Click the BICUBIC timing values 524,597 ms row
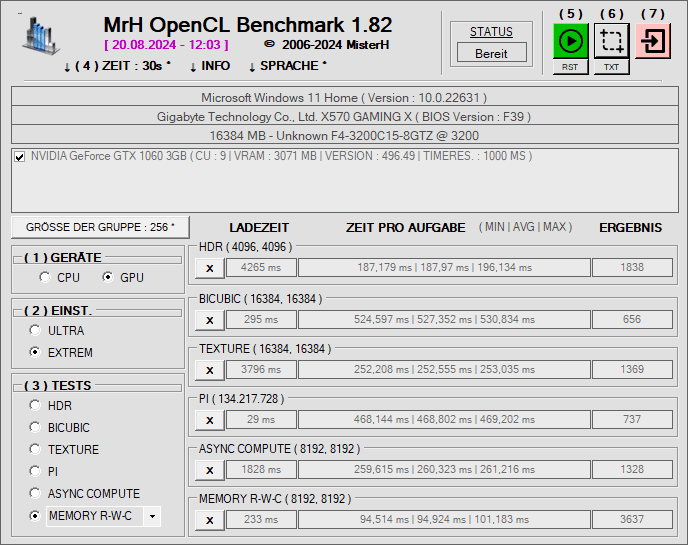The width and height of the screenshot is (688, 545). pos(444,319)
